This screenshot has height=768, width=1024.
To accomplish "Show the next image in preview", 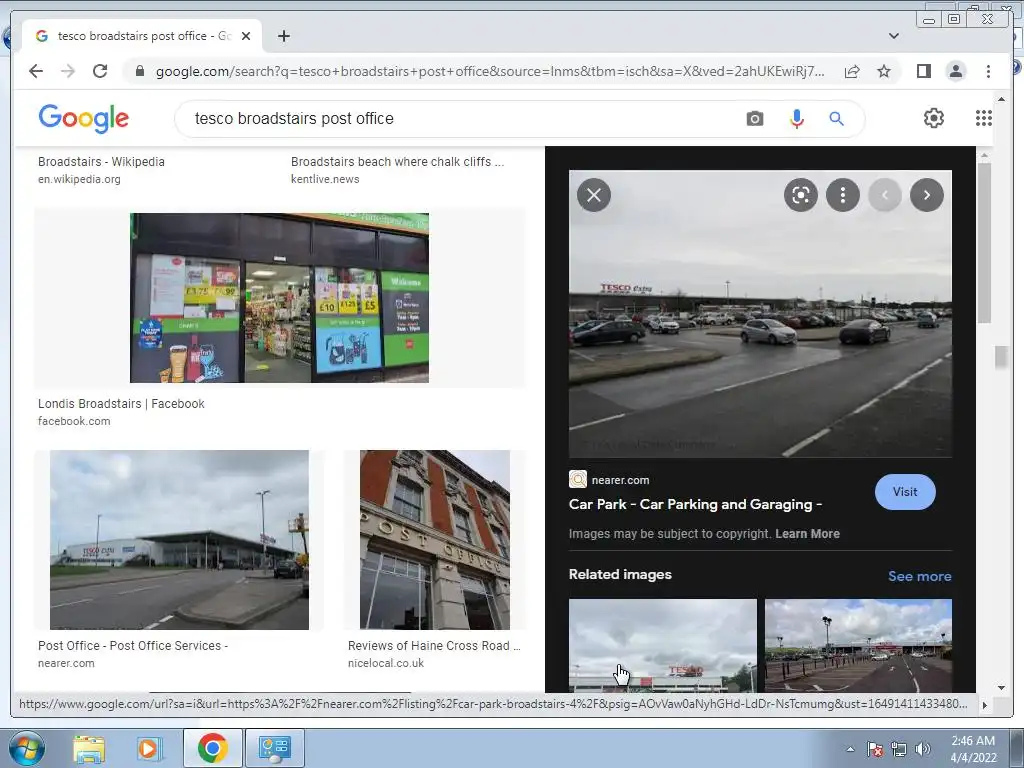I will tap(926, 195).
